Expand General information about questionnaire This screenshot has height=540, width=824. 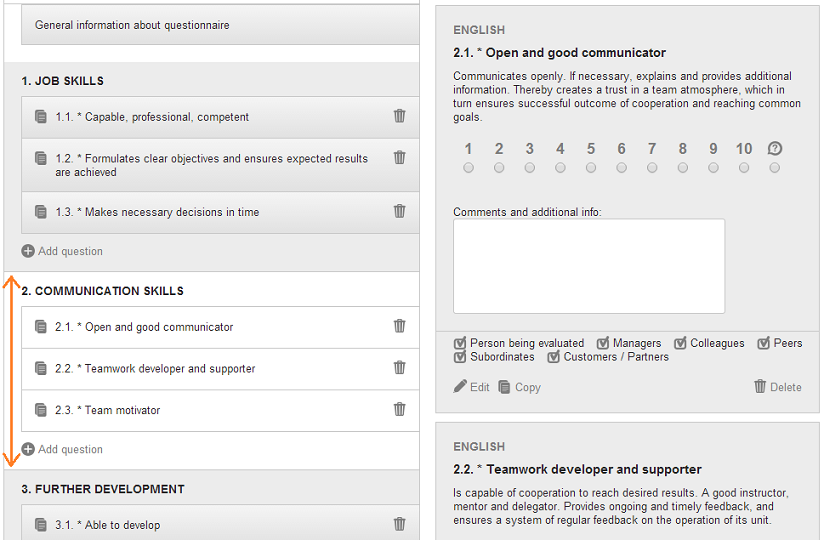click(220, 25)
